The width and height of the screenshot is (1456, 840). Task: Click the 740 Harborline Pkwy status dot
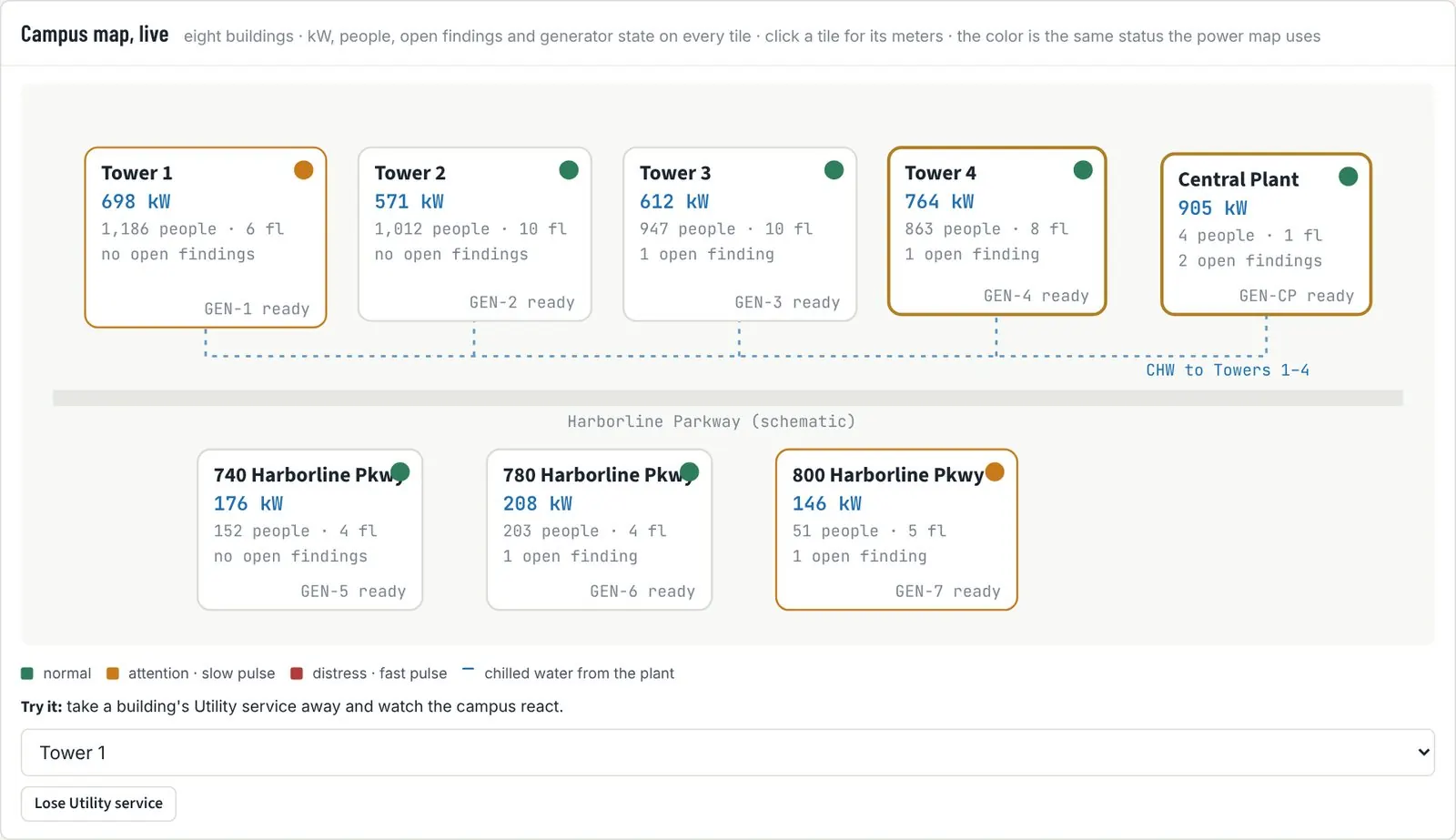[399, 471]
